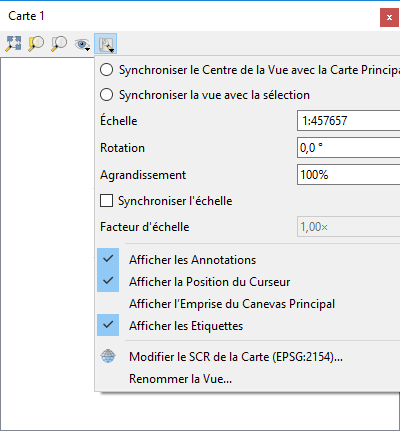Image resolution: width=400 pixels, height=431 pixels.
Task: Toggle Afficher les Etiquettes
Action: tap(247, 325)
